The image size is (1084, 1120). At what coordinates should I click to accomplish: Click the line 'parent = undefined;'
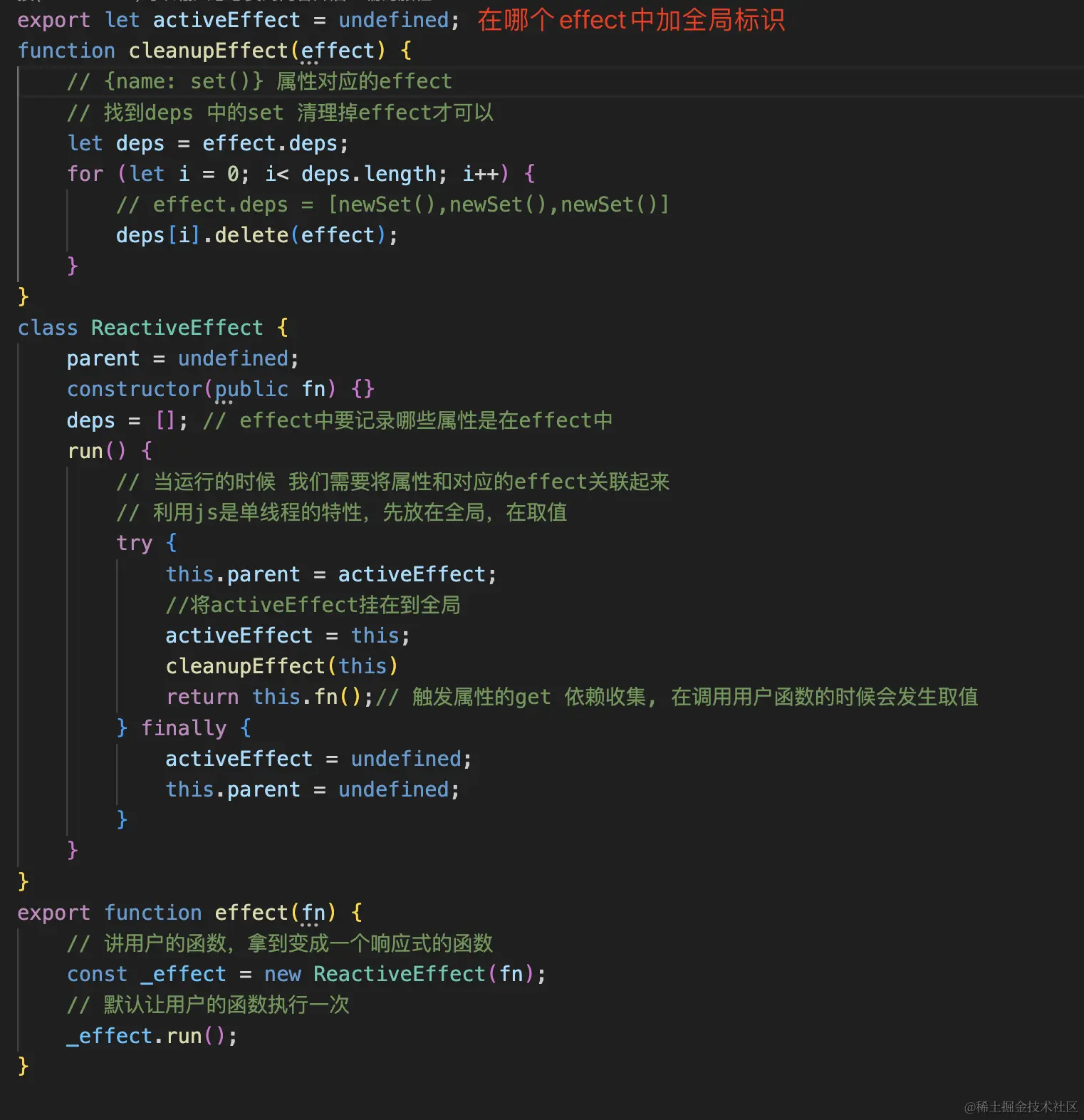click(183, 358)
